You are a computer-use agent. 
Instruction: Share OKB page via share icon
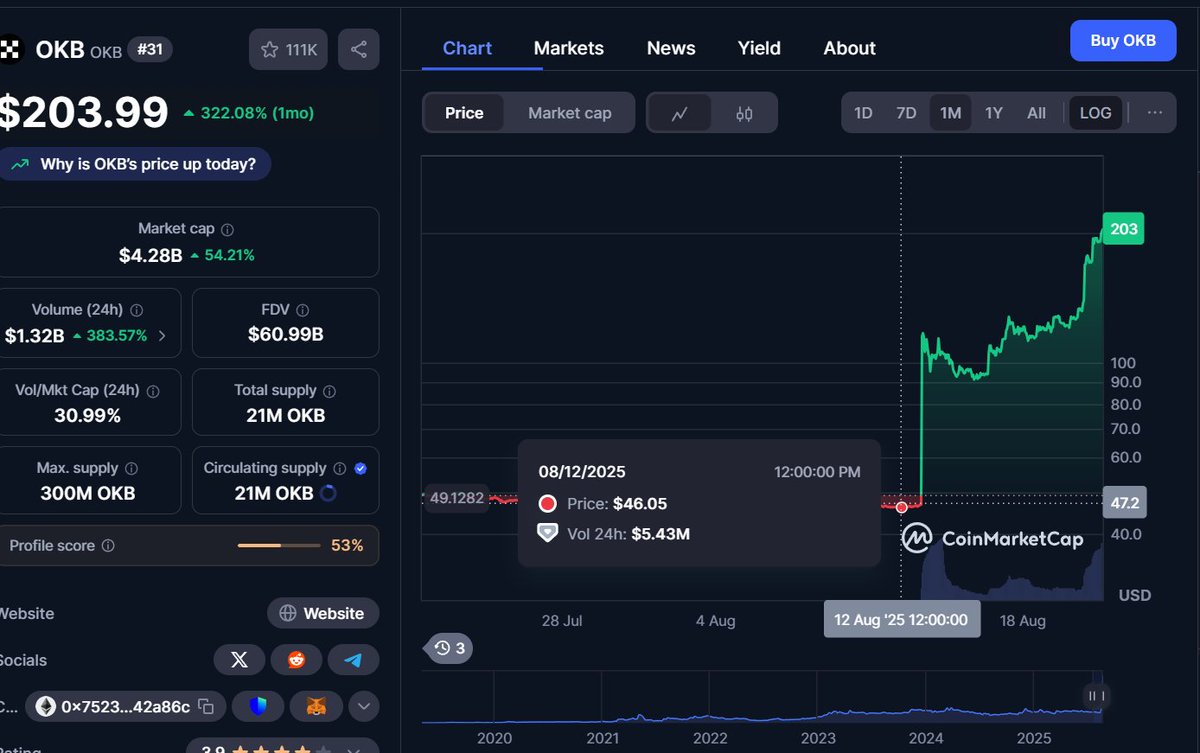click(x=358, y=49)
